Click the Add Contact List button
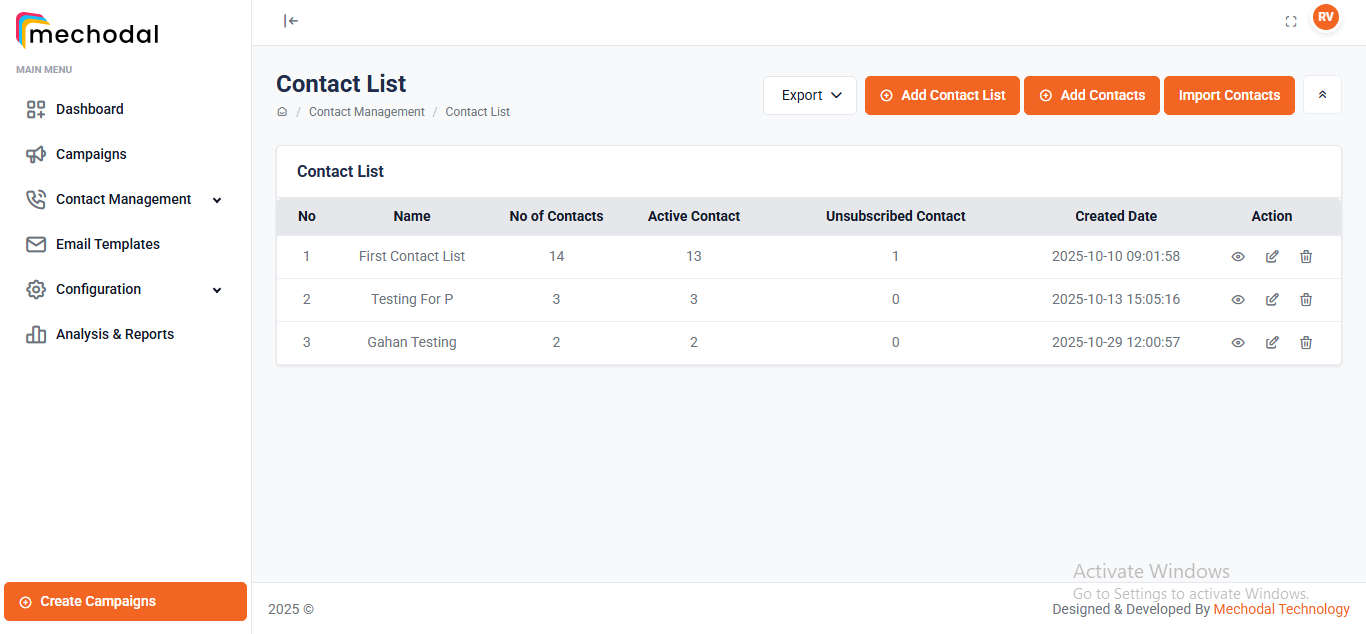The image size is (1366, 634). [941, 95]
